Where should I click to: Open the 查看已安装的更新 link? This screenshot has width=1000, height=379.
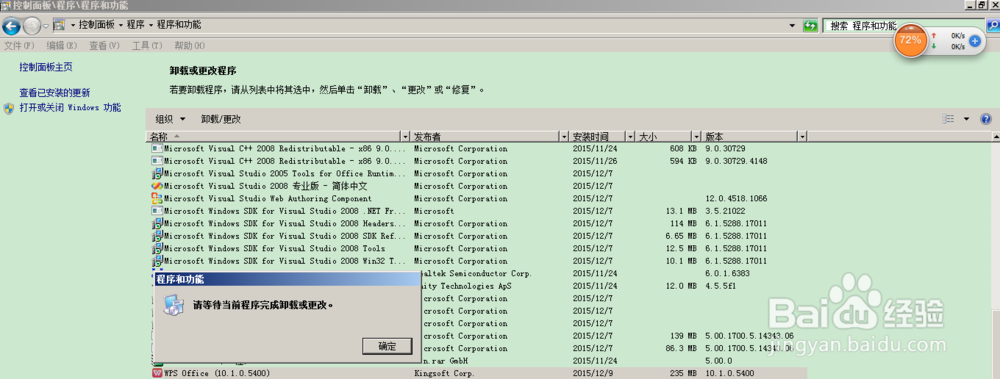coord(55,93)
